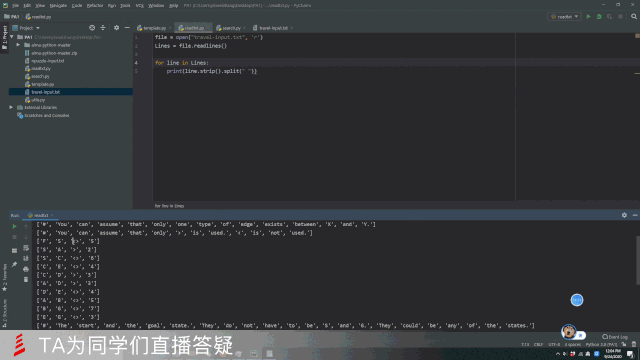Open the File menu
This screenshot has height=360, width=640.
(x=16, y=5)
